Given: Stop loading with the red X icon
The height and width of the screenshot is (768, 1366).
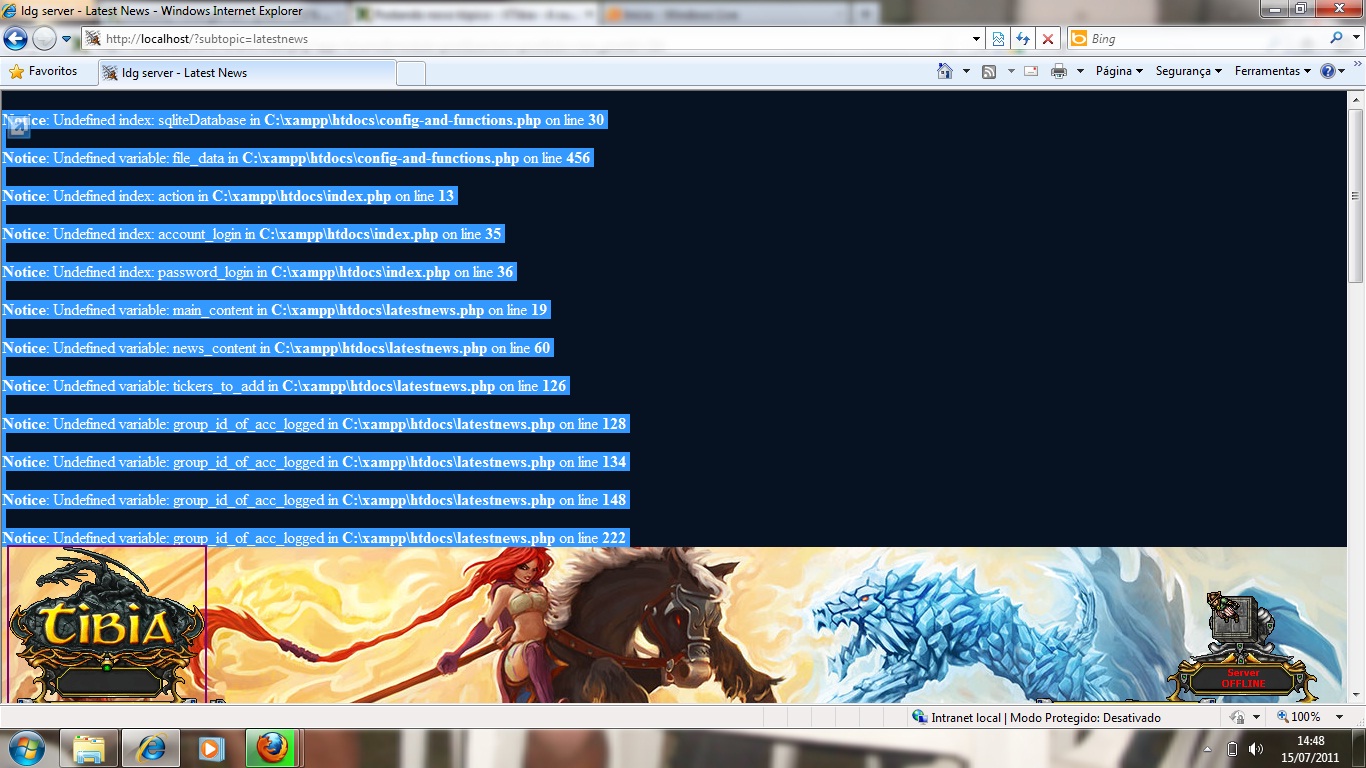Looking at the screenshot, I should pyautogui.click(x=1048, y=39).
